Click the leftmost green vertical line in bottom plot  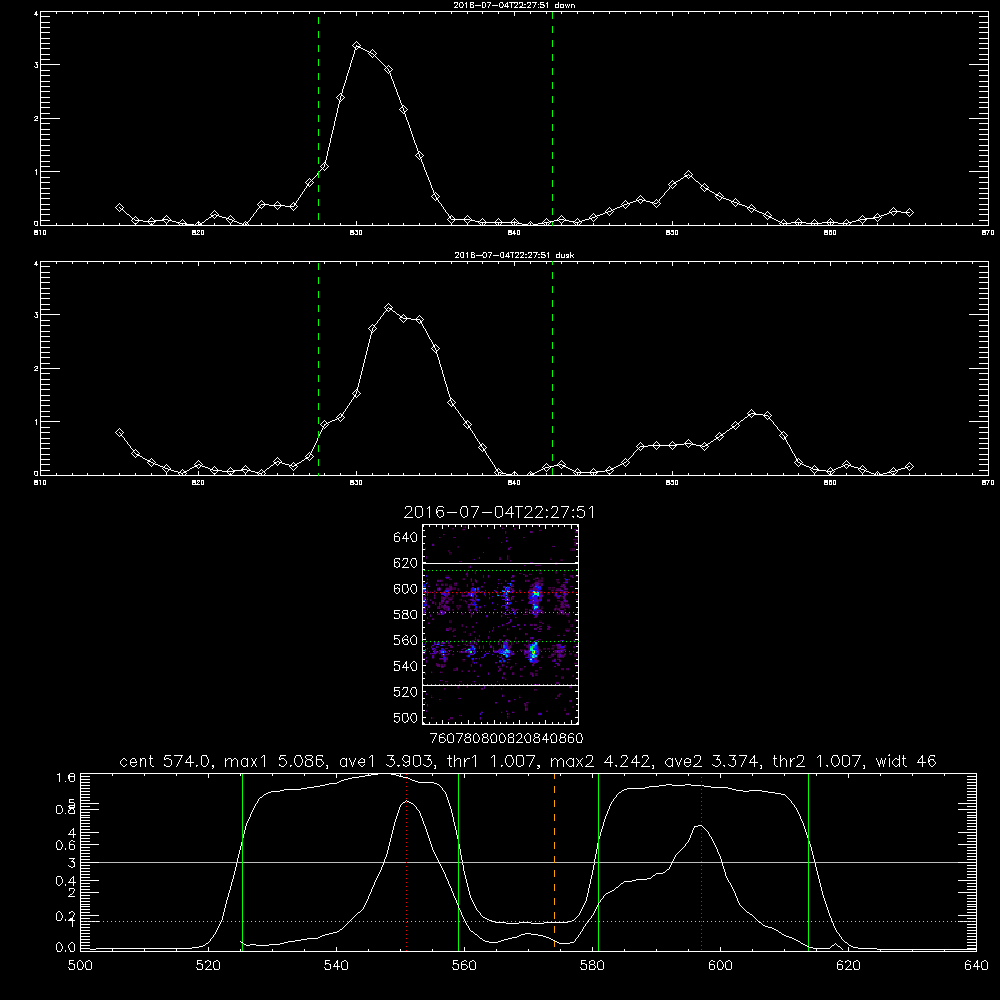click(x=242, y=861)
